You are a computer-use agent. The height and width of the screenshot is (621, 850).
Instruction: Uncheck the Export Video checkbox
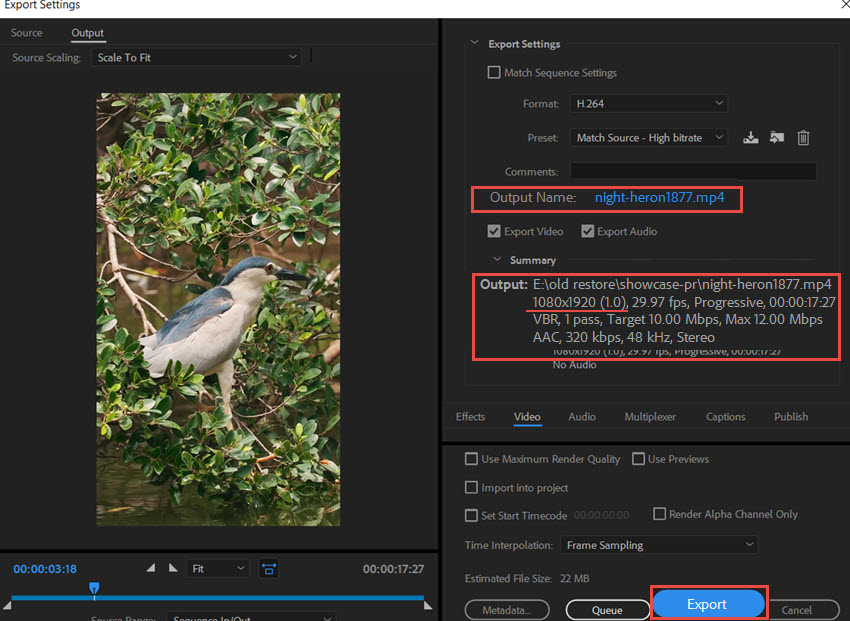pyautogui.click(x=494, y=231)
